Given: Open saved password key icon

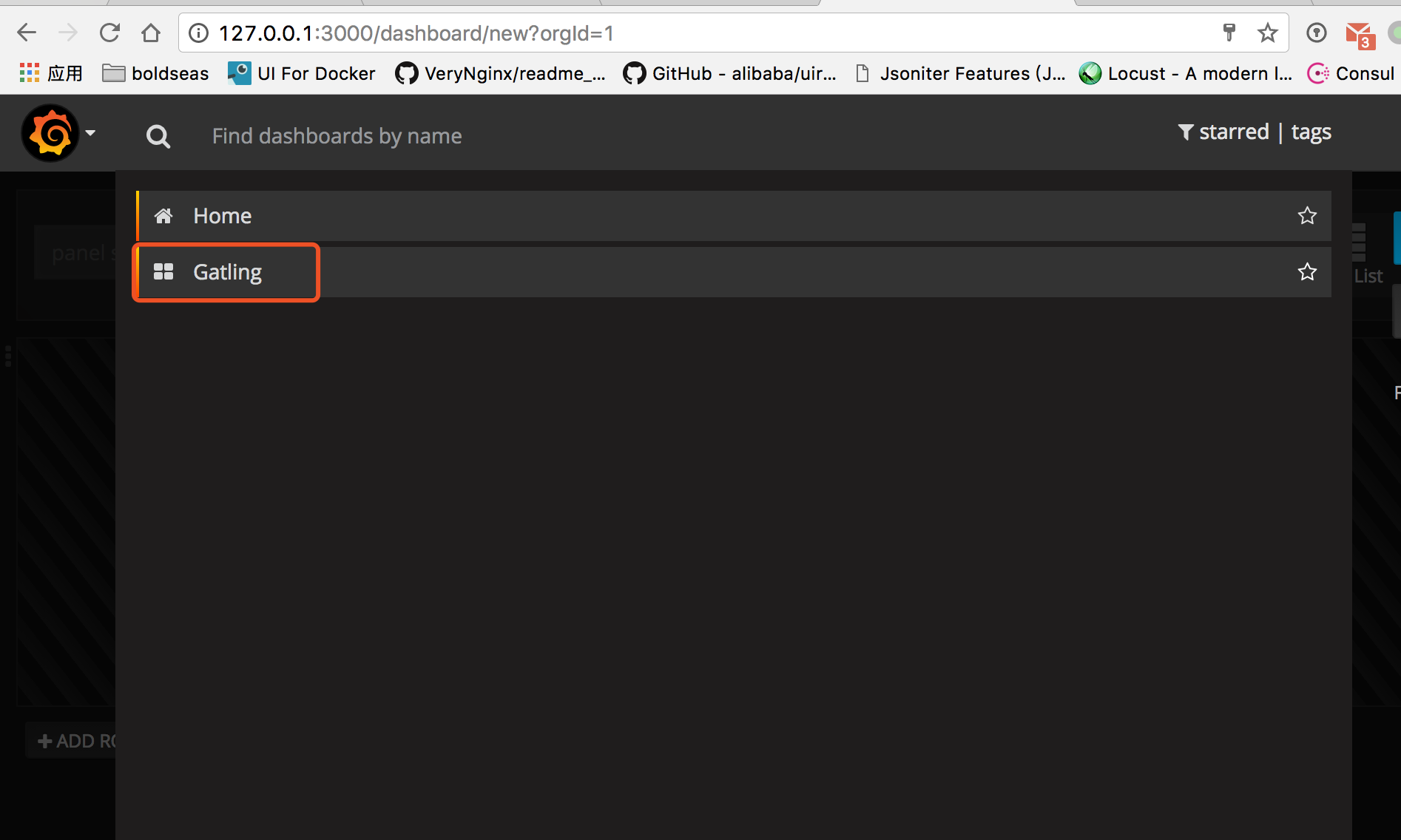Looking at the screenshot, I should 1229,33.
